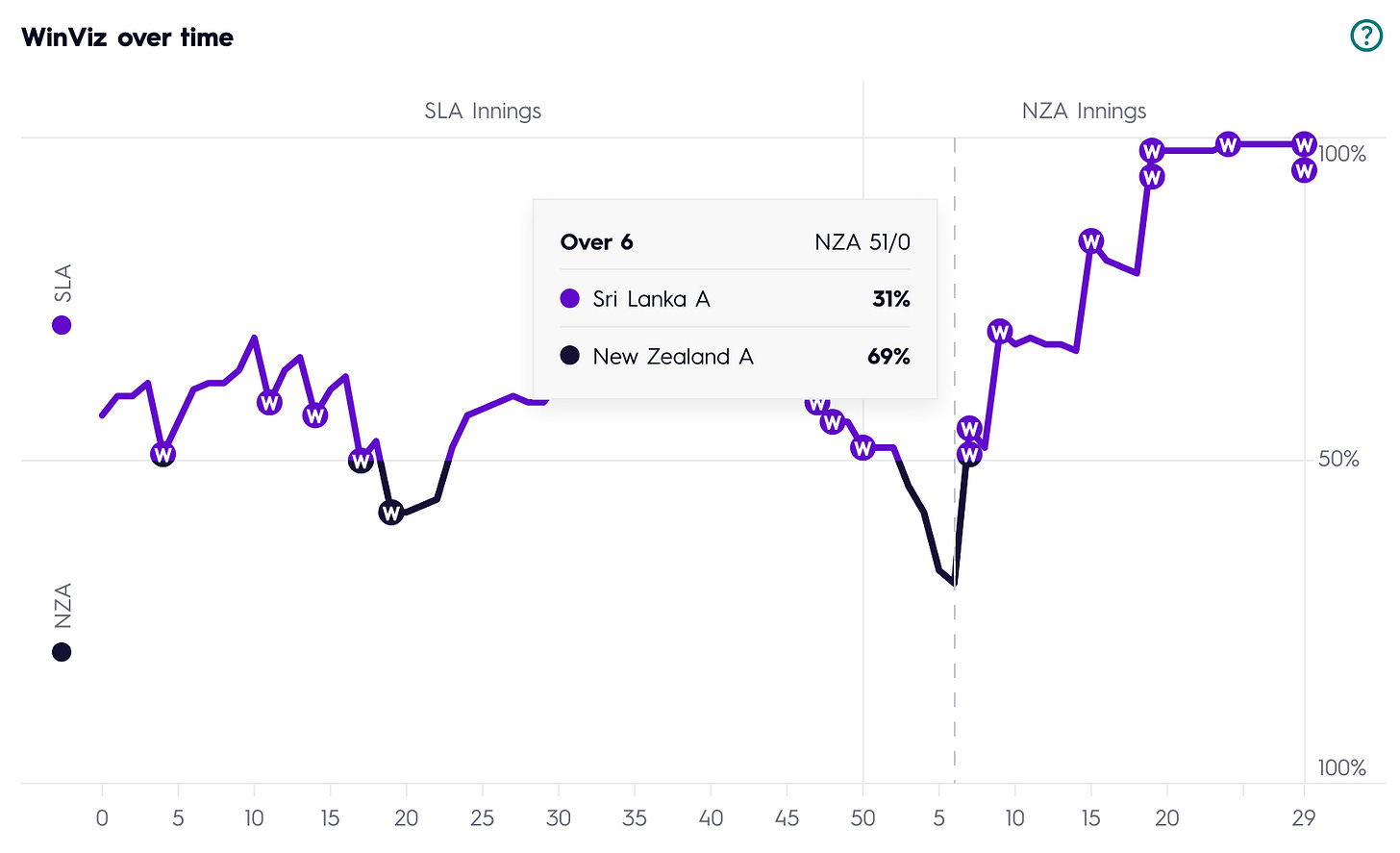Select the wicket marker at SLA over 14

[315, 415]
